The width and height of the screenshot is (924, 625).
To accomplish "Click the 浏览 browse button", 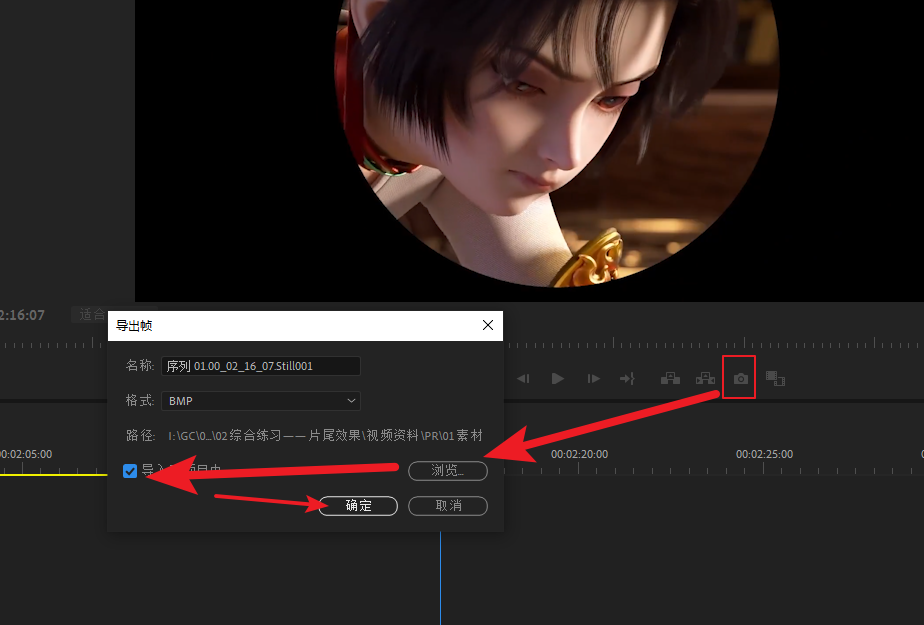I will click(448, 471).
